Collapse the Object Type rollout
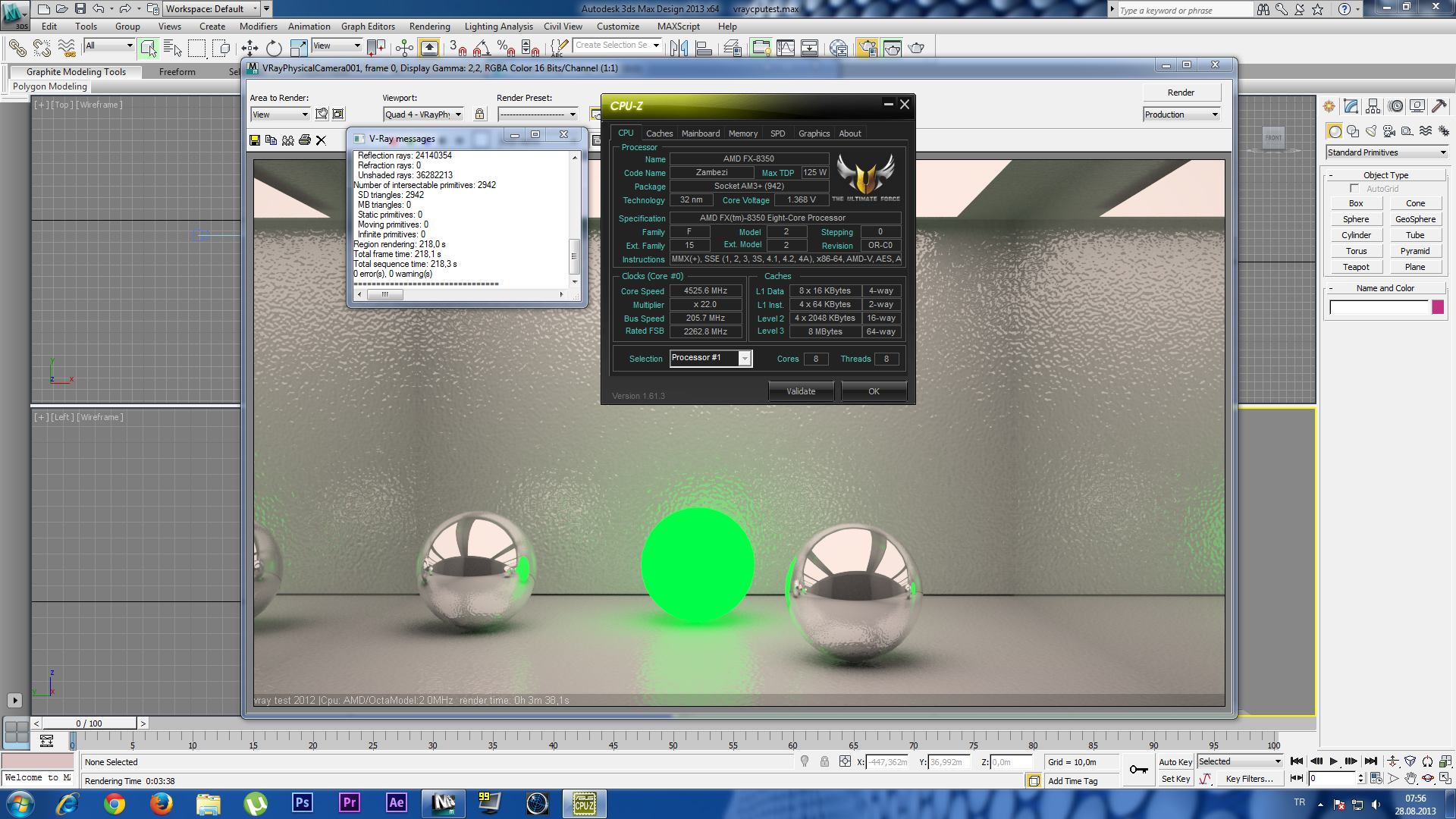This screenshot has width=1456, height=819. pyautogui.click(x=1385, y=175)
